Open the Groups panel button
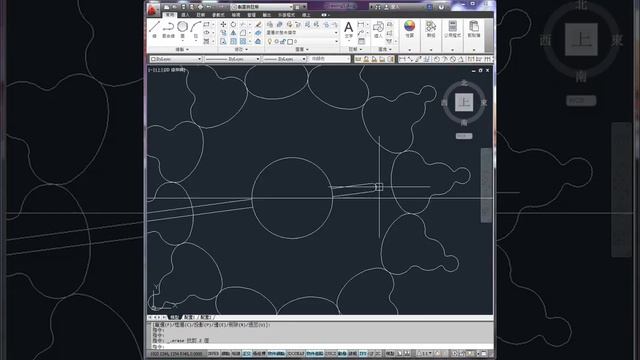This screenshot has height=360, width=640. (431, 29)
